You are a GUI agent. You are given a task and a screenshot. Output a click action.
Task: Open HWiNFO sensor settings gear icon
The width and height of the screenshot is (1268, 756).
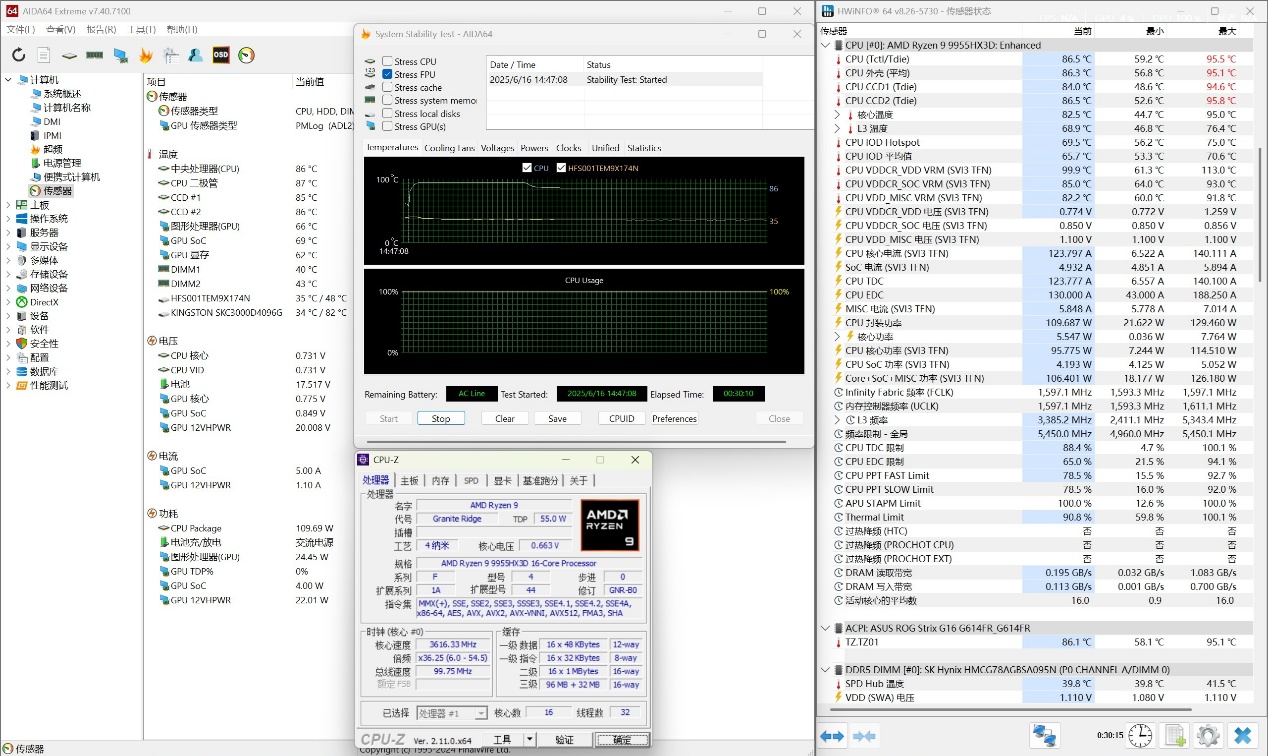pos(1208,736)
